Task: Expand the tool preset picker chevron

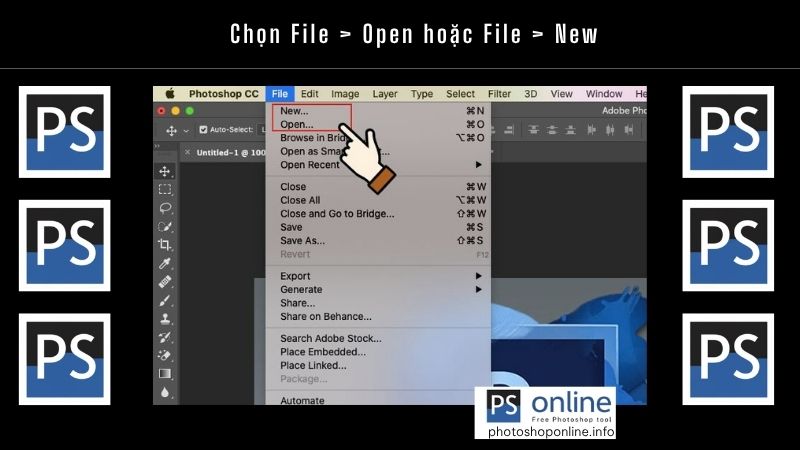Action: 186,131
